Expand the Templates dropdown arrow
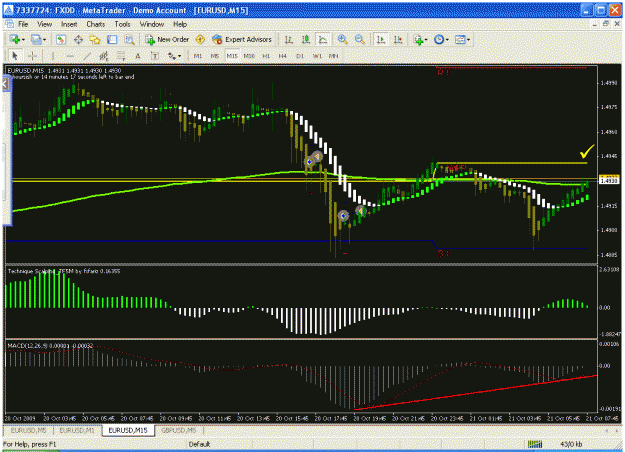Image resolution: width=625 pixels, height=452 pixels. pyautogui.click(x=468, y=39)
